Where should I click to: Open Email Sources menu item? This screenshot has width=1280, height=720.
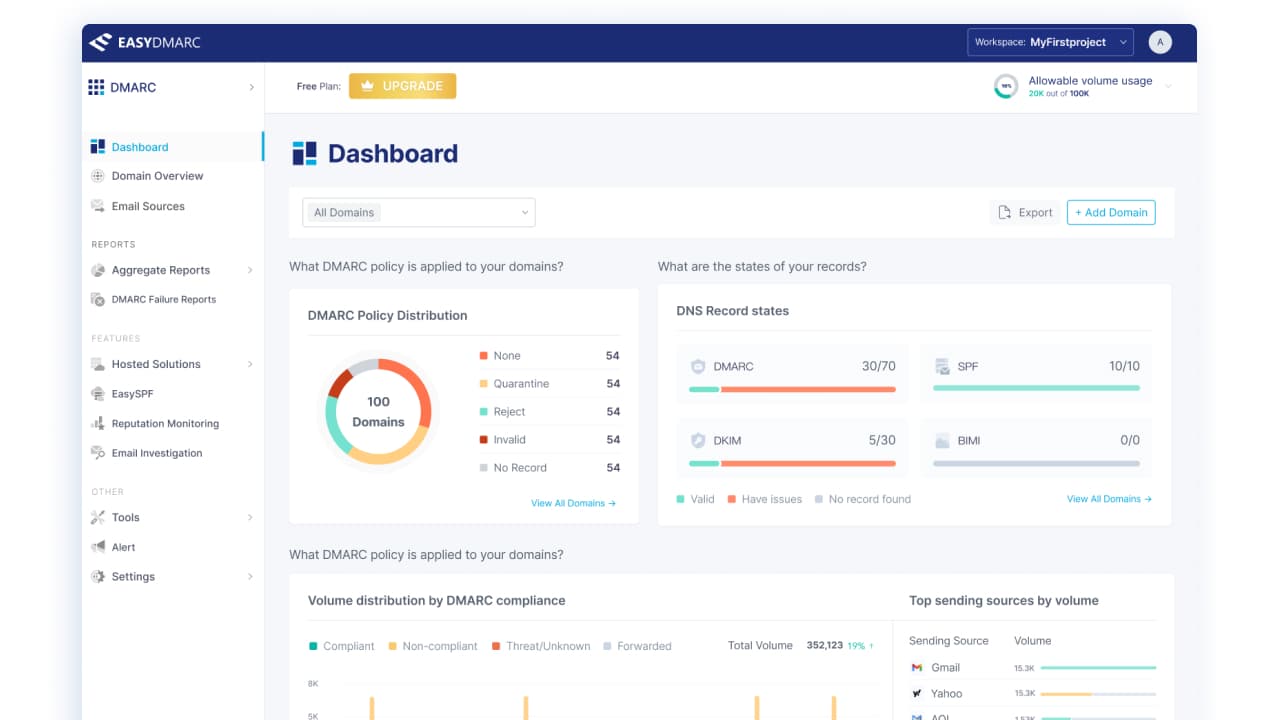pyautogui.click(x=148, y=206)
